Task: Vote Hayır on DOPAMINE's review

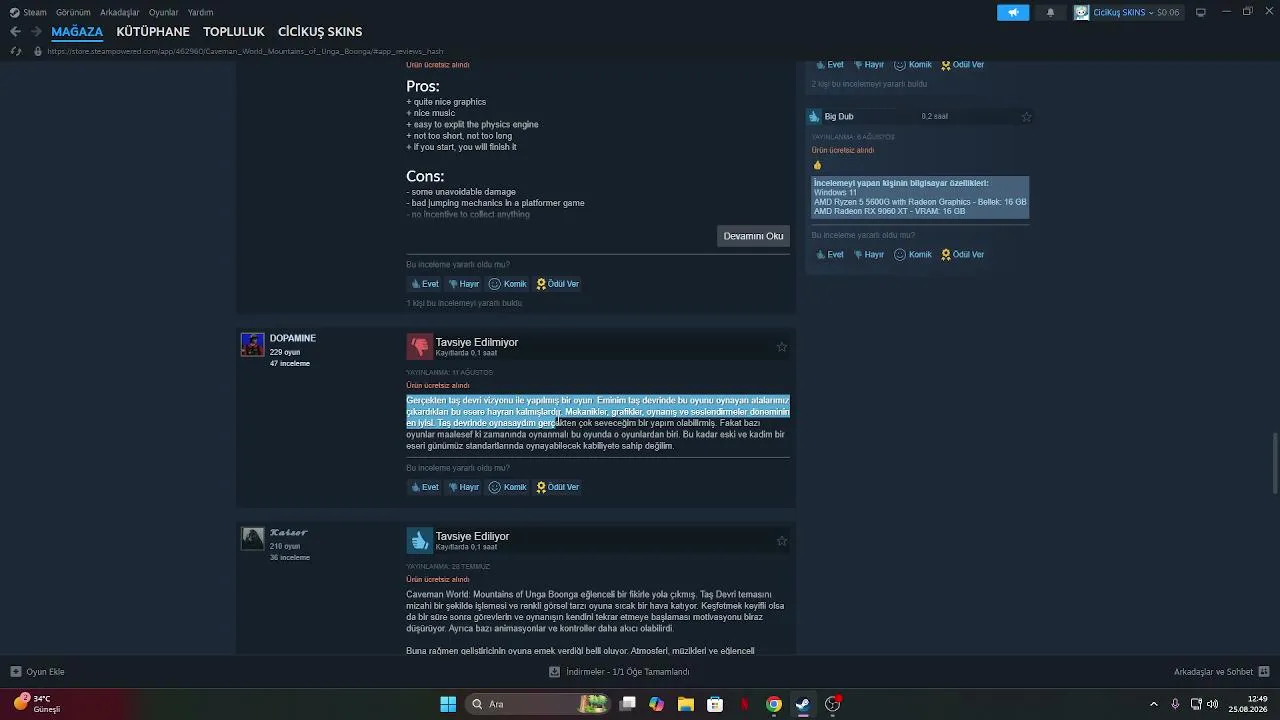Action: point(464,487)
